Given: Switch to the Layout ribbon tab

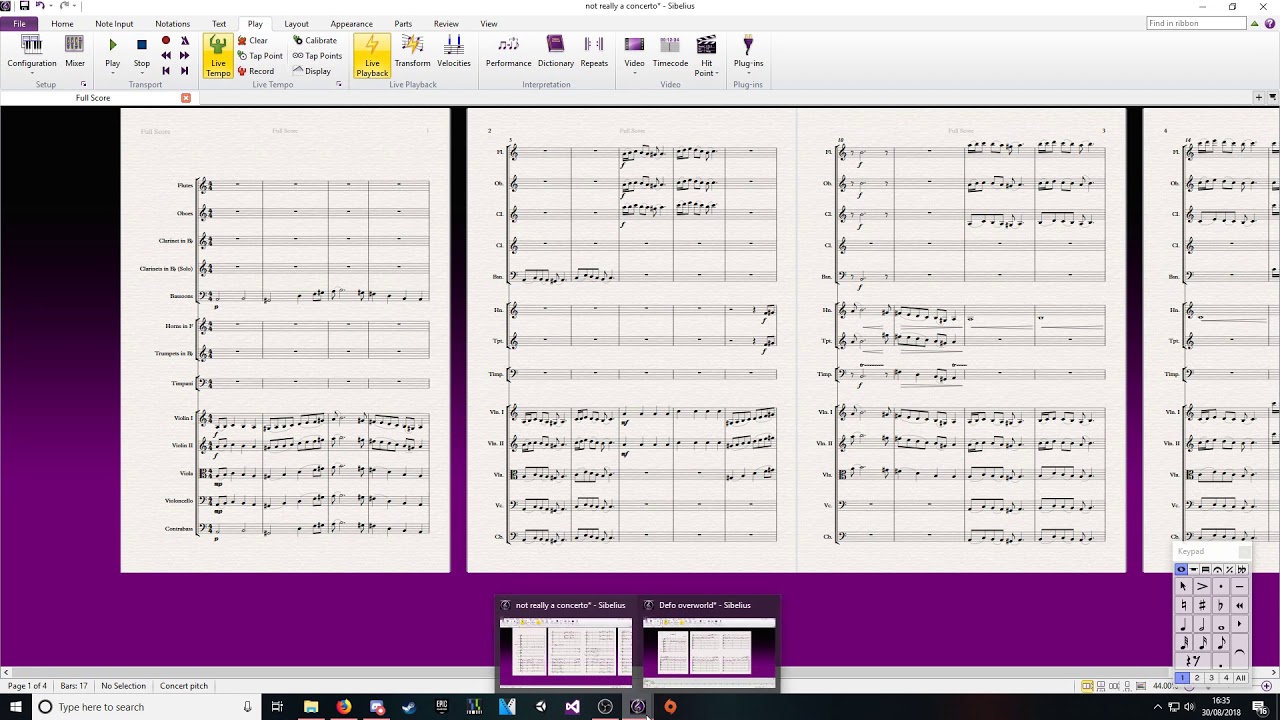Looking at the screenshot, I should coord(296,24).
